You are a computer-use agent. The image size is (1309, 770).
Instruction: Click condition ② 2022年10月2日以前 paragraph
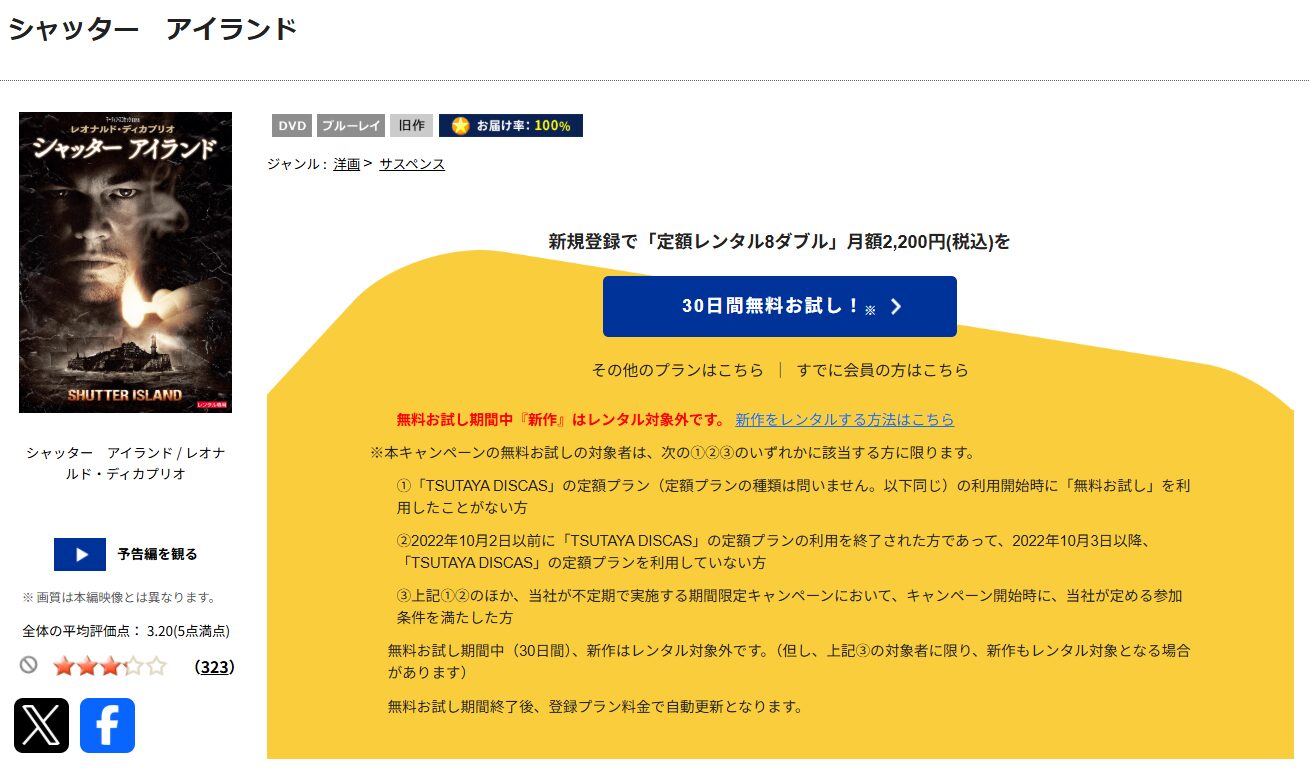point(777,552)
